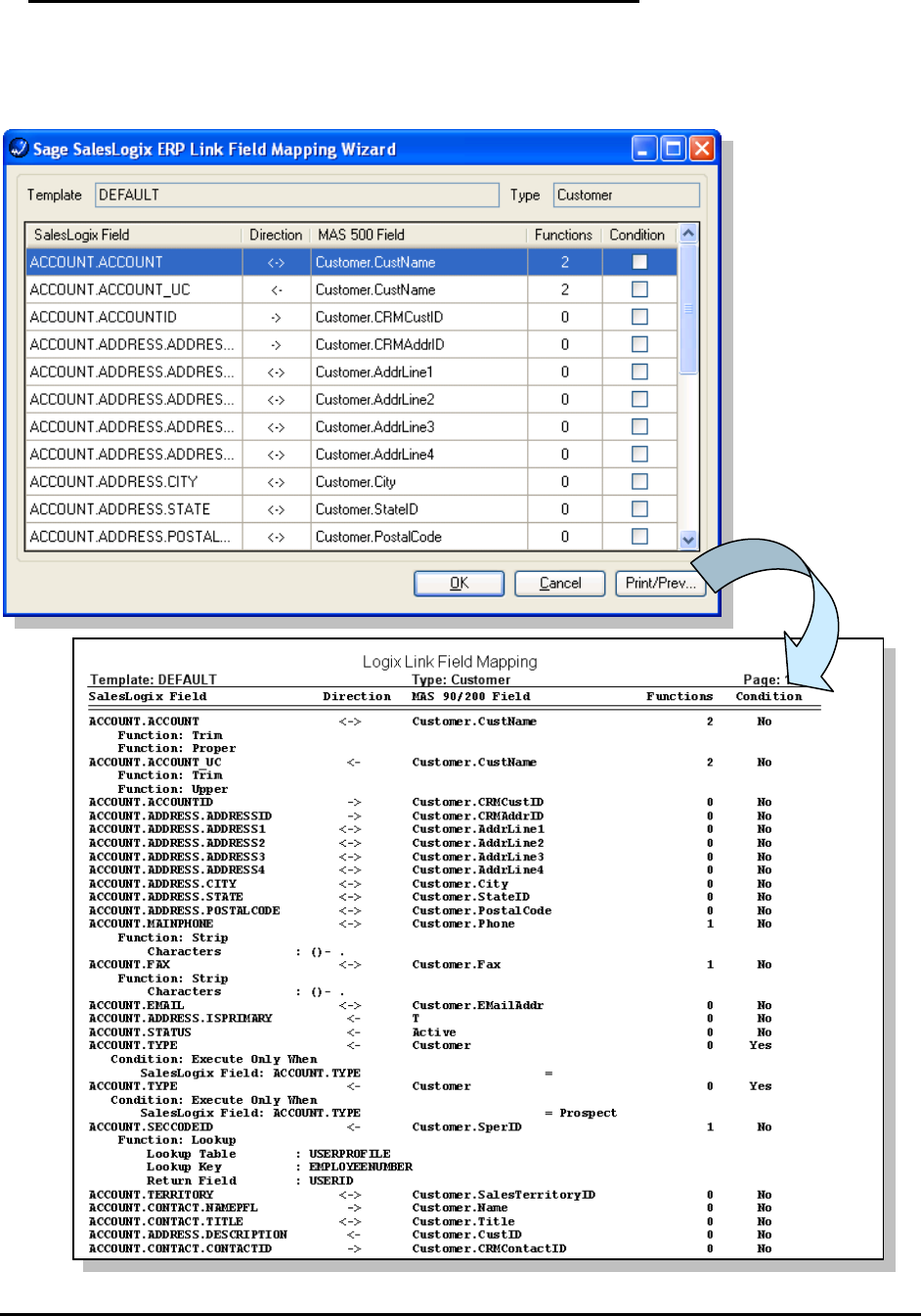Sort by Direction column header
Viewport: 921px width, 1316px height.
coord(276,235)
